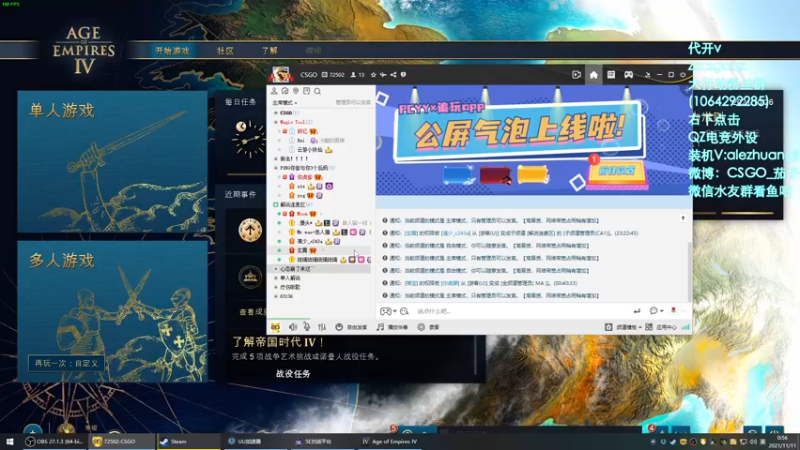Click the refresh icon above channel list
The width and height of the screenshot is (800, 450).
(x=285, y=91)
